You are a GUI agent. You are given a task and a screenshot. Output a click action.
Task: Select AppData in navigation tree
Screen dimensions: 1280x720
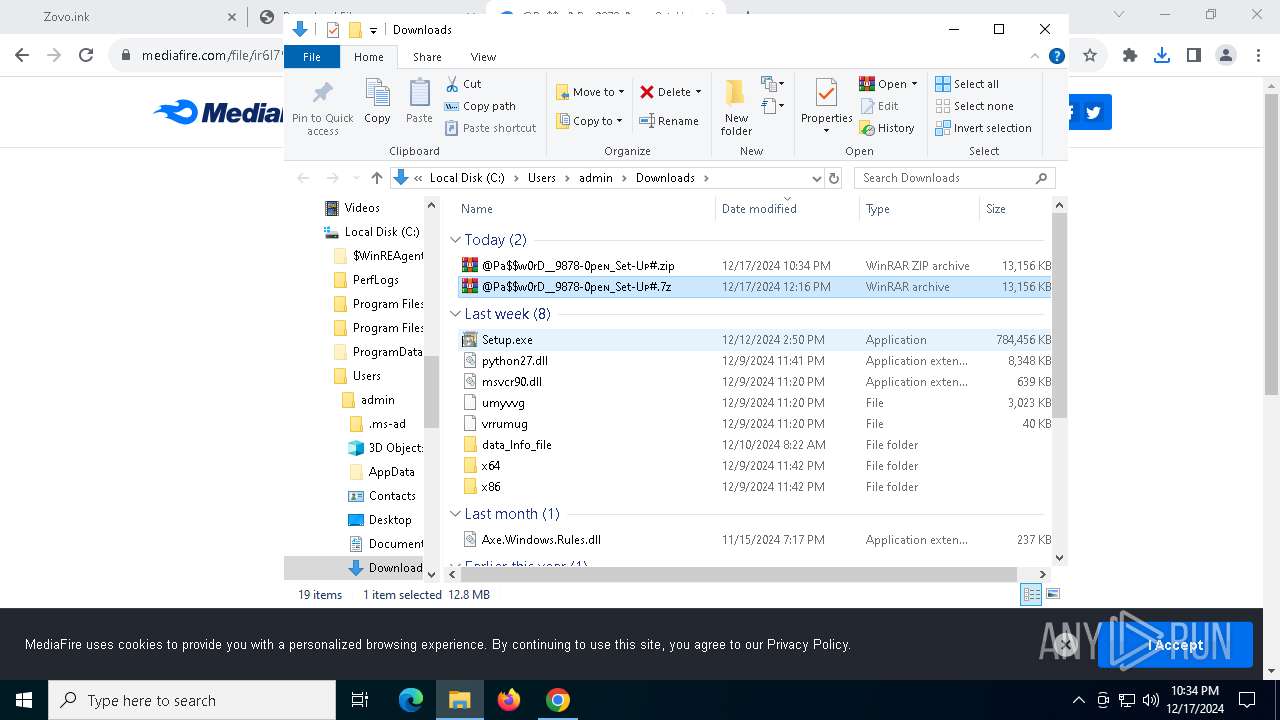(382, 472)
